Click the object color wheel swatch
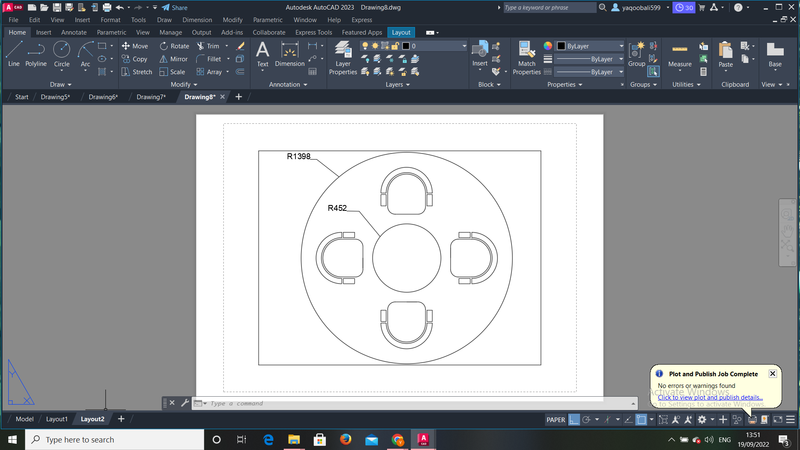The width and height of the screenshot is (800, 450). coord(547,46)
